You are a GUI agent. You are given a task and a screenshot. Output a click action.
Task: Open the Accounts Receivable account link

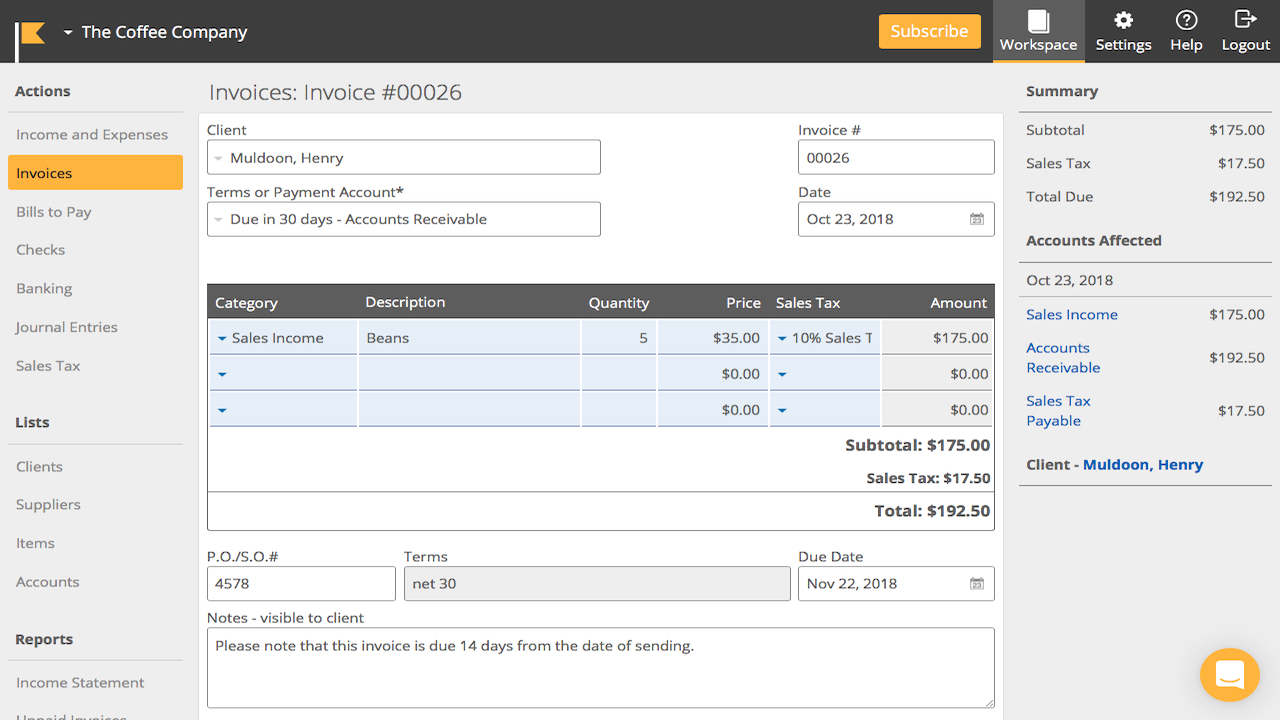tap(1063, 358)
